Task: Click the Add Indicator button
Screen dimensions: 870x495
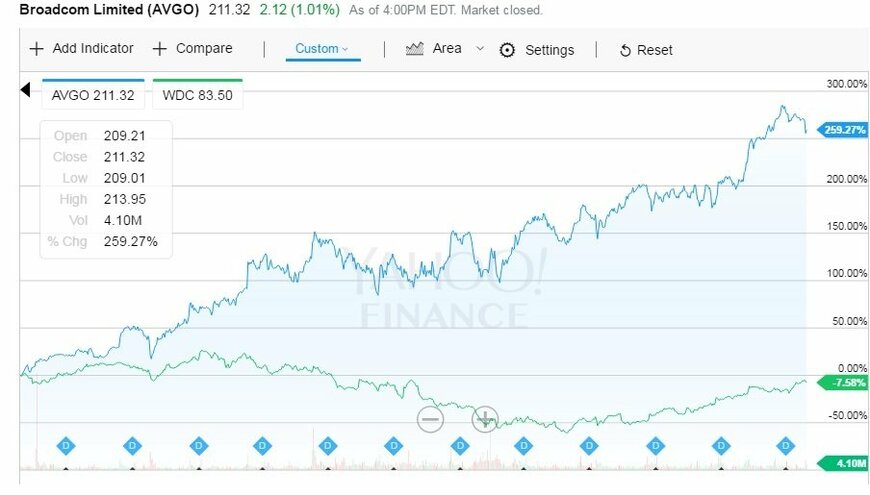Action: [82, 49]
